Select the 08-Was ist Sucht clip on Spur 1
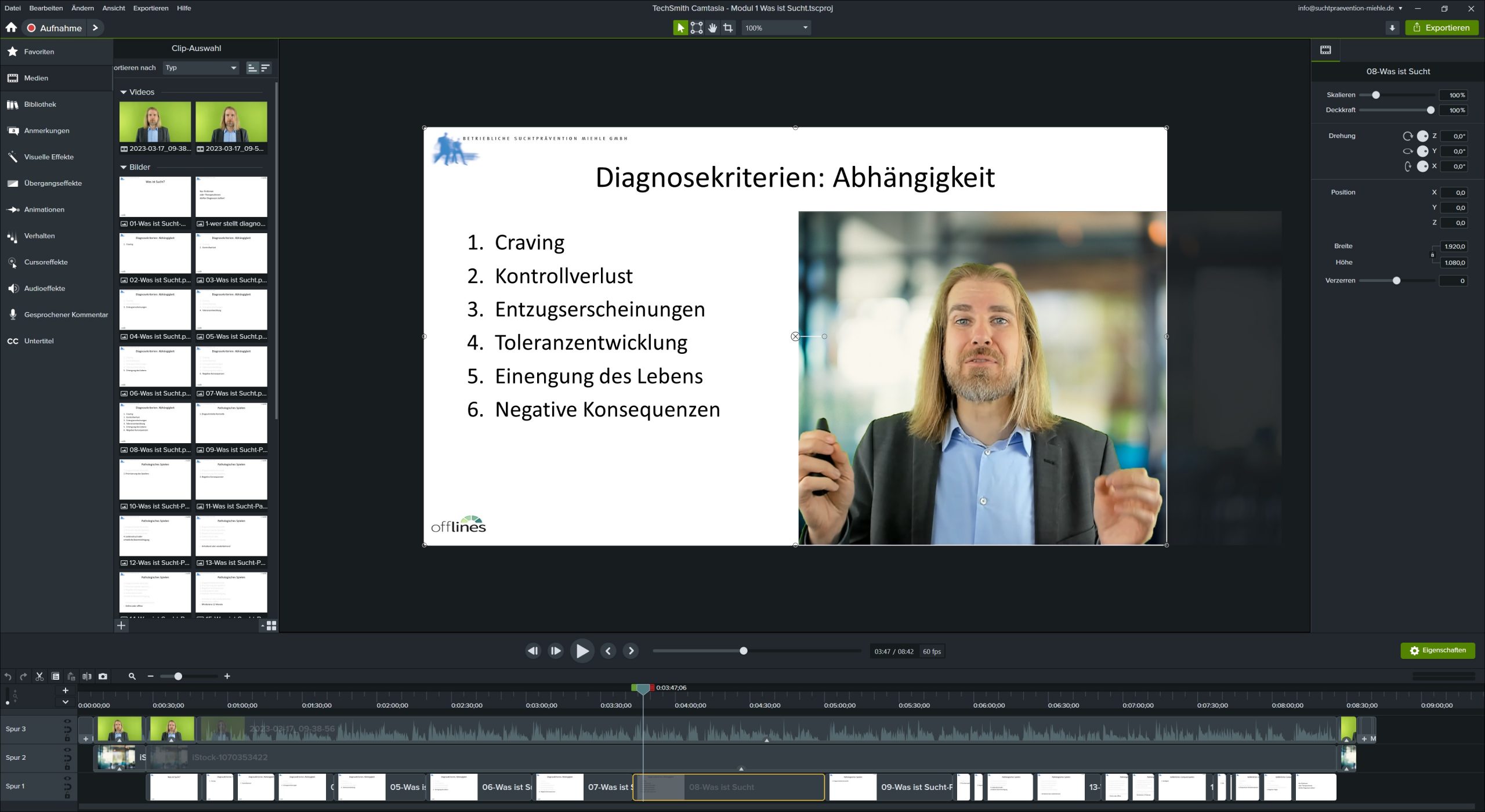 (x=729, y=786)
